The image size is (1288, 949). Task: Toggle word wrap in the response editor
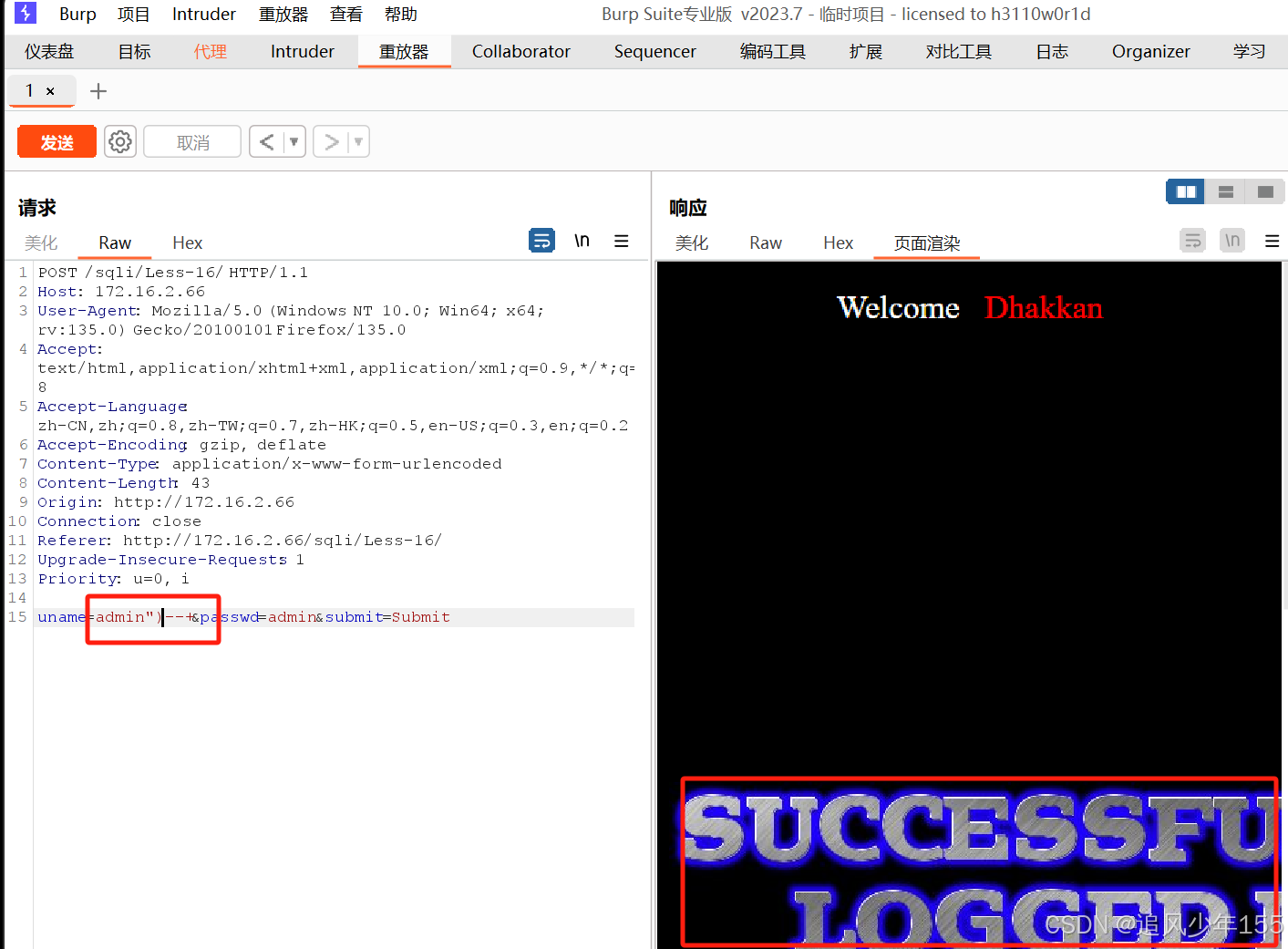(x=1192, y=240)
